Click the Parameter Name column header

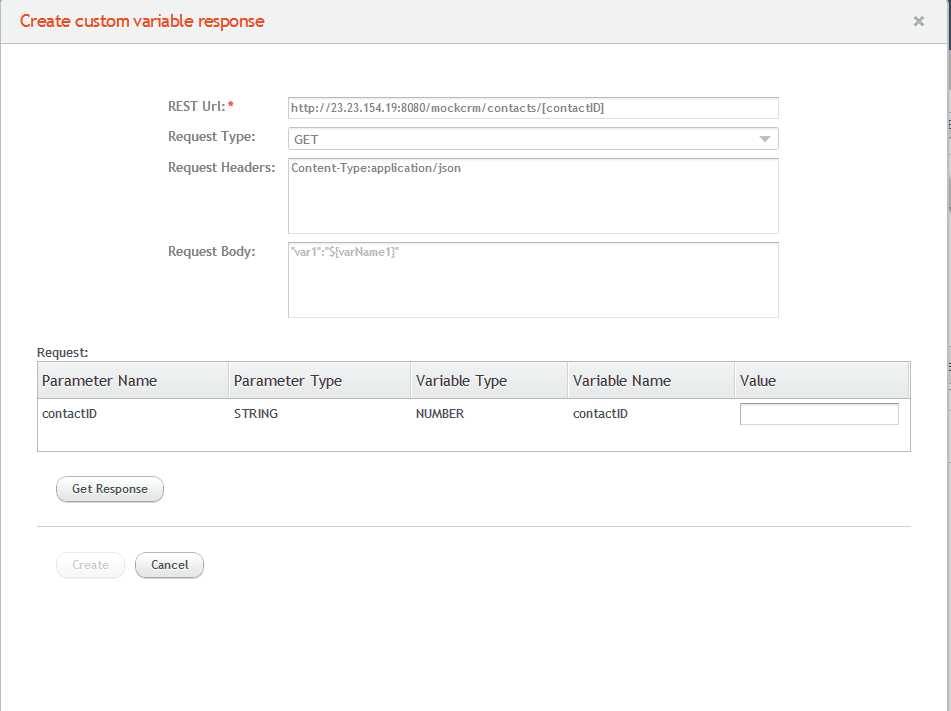[133, 380]
